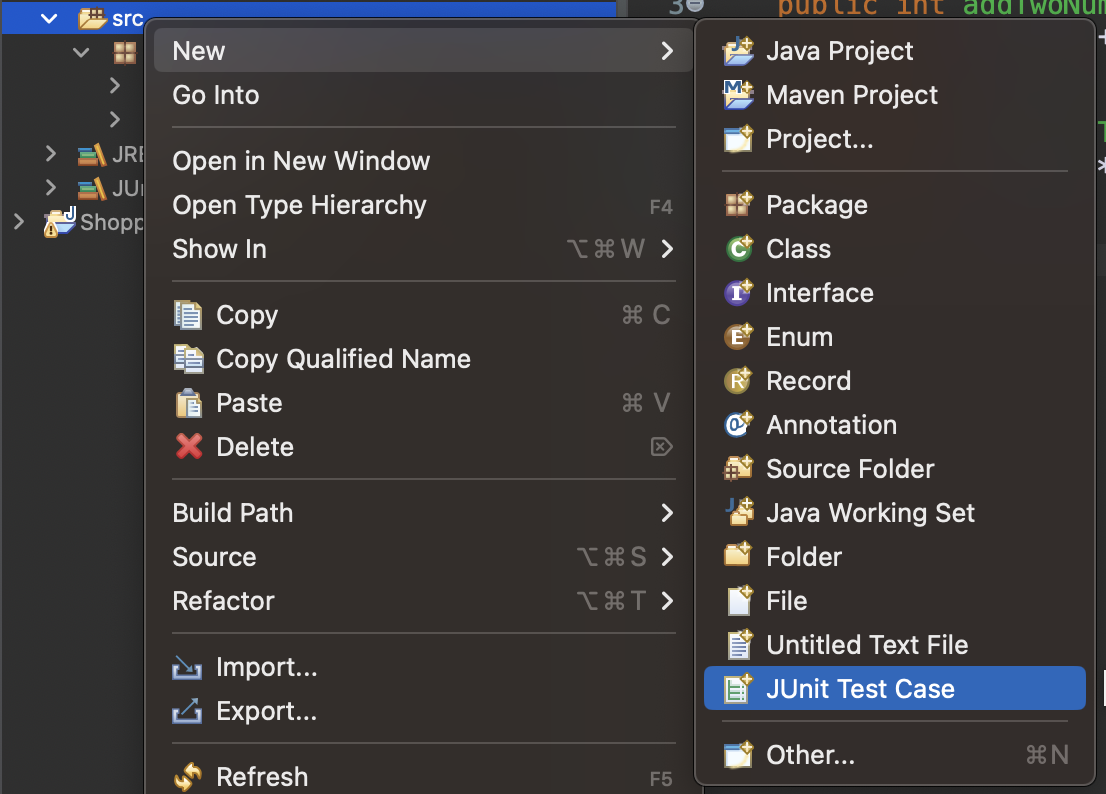Click the green Class icon

coord(739,248)
